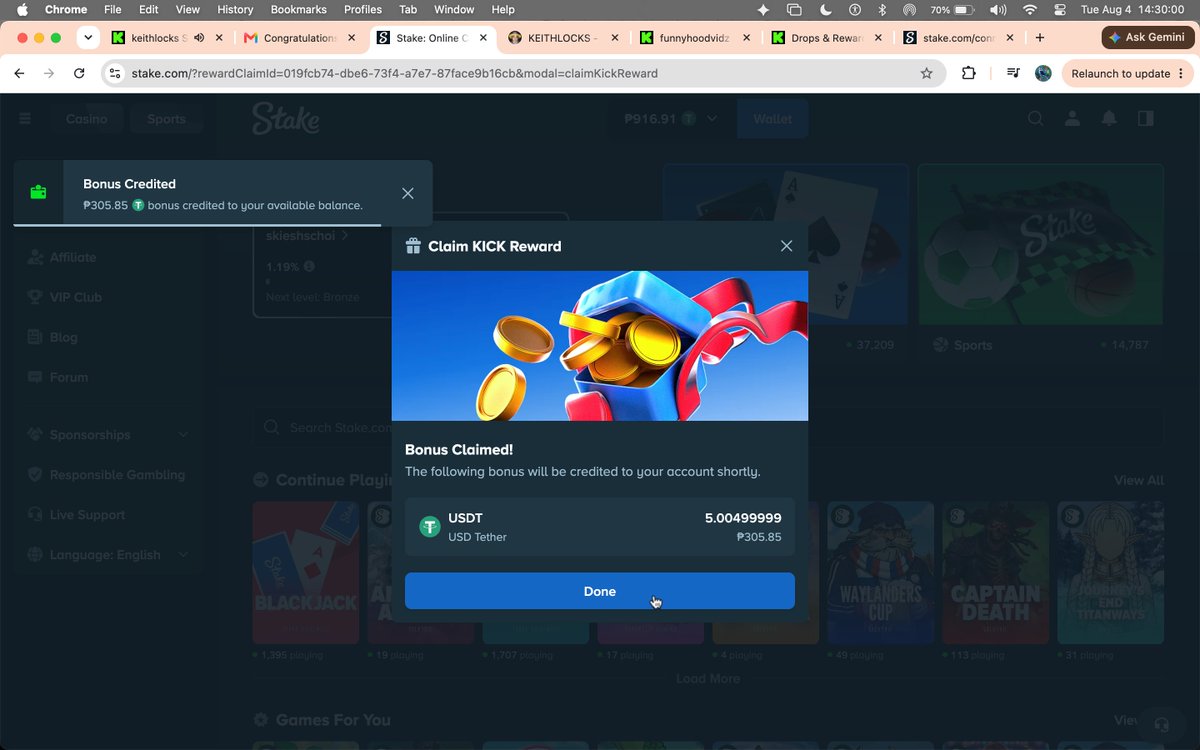Click the Wi-Fi icon in menu bar
This screenshot has width=1200, height=750.
coord(1030,10)
